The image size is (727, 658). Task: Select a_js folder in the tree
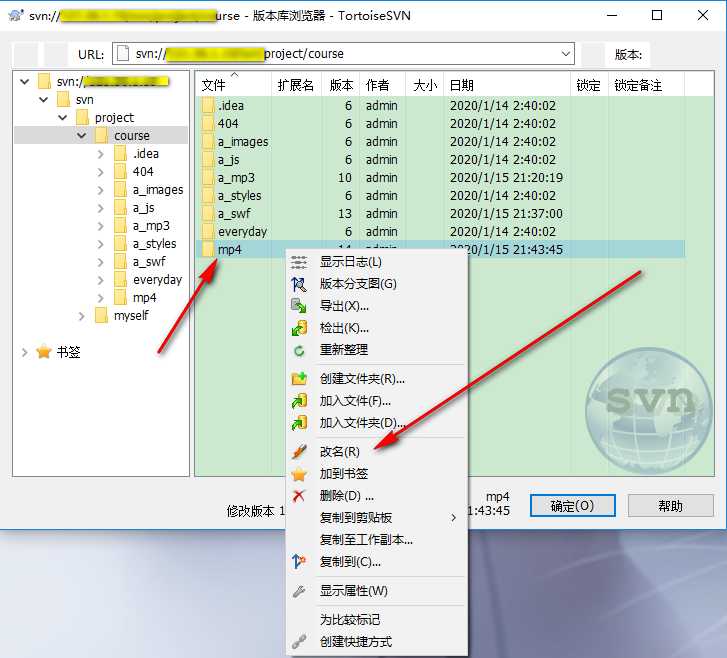coord(143,208)
